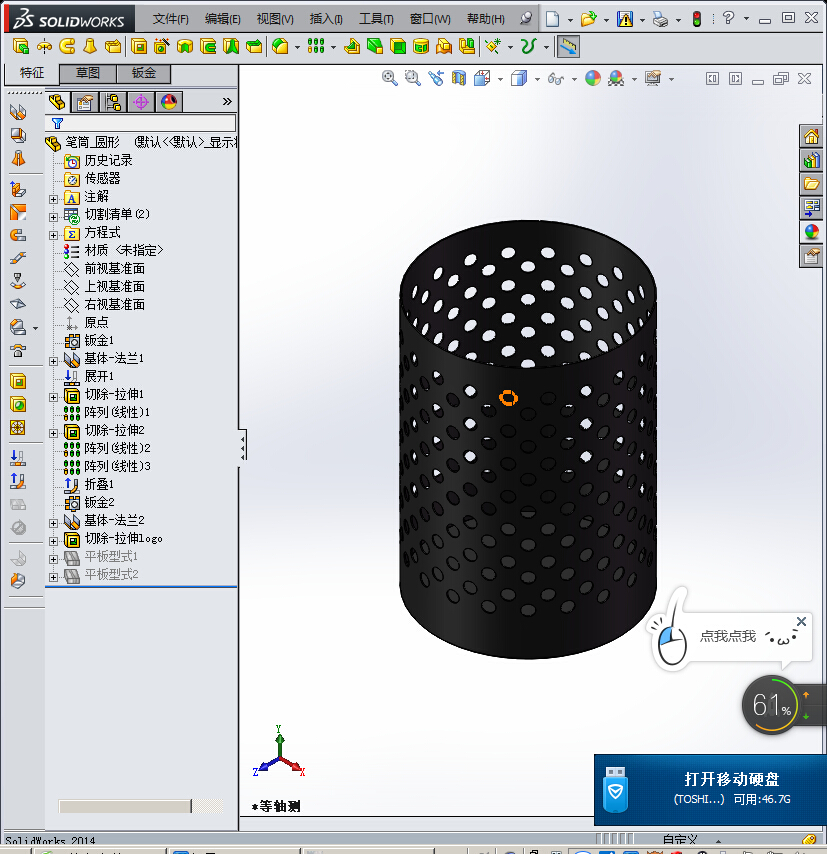Select the DisplayManager color ball tab
This screenshot has width=827, height=854.
[x=169, y=102]
